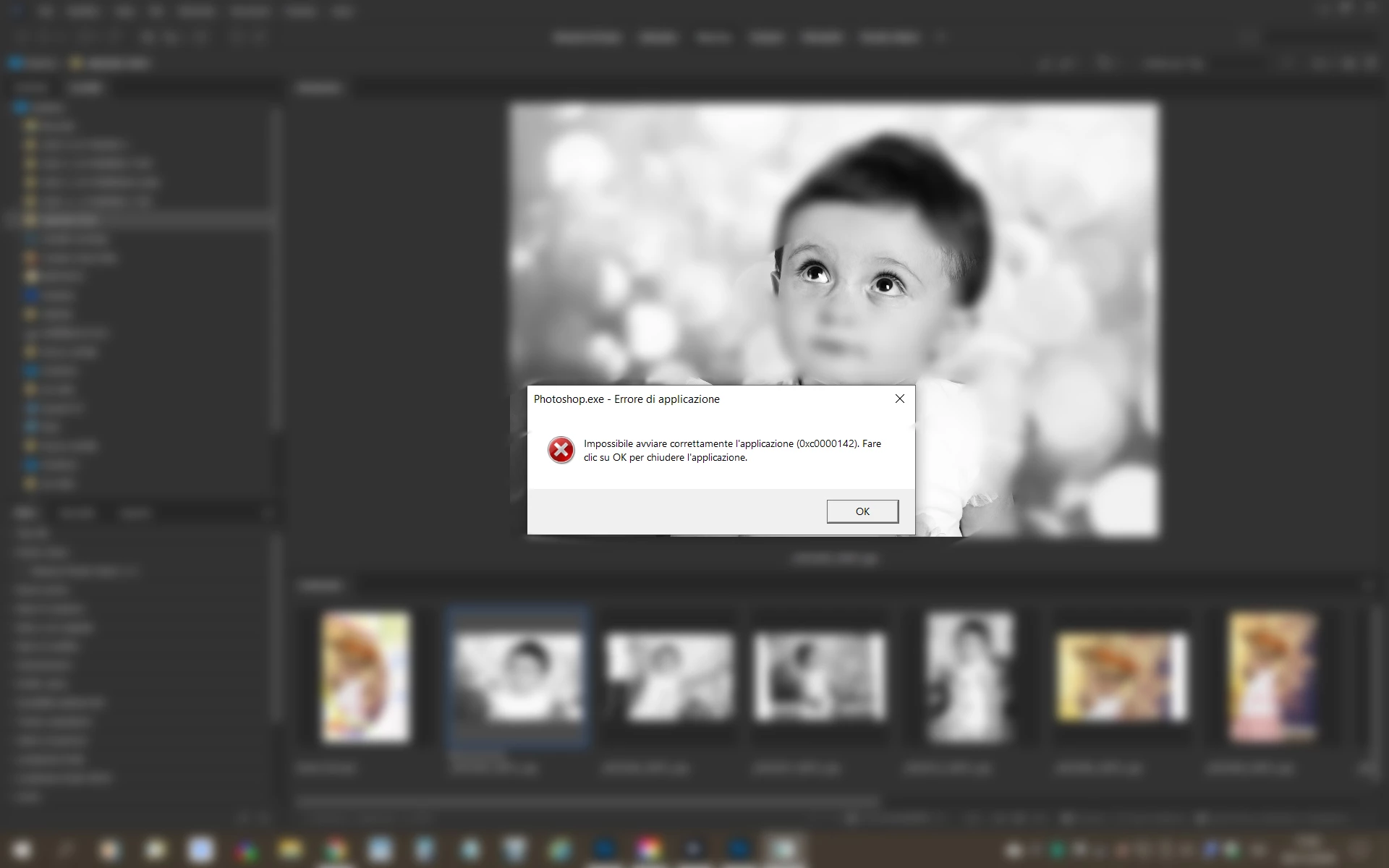Click the horizontal scrollbar under the thumbnails

click(x=586, y=801)
